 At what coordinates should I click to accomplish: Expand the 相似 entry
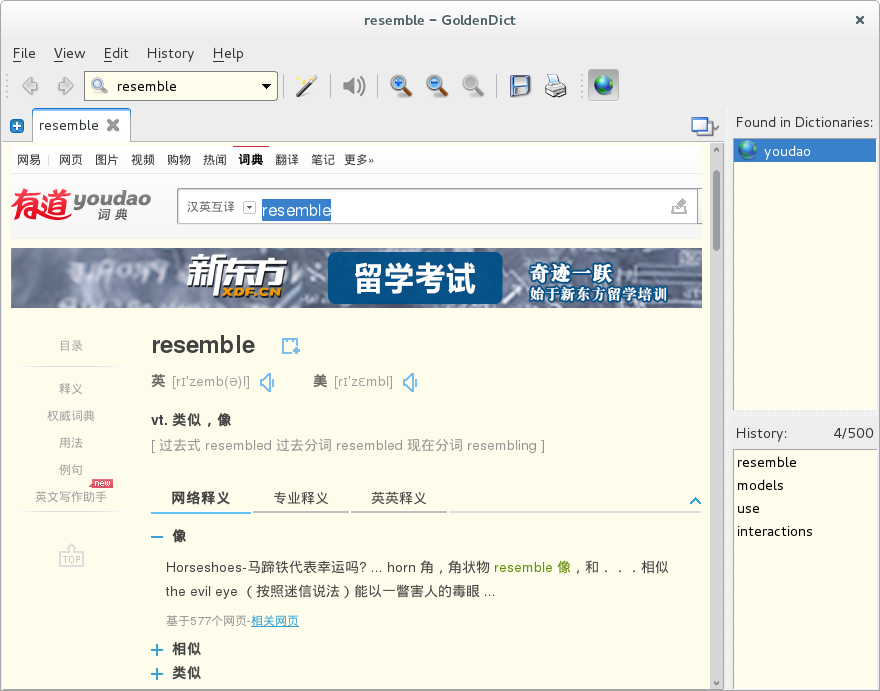coord(157,650)
